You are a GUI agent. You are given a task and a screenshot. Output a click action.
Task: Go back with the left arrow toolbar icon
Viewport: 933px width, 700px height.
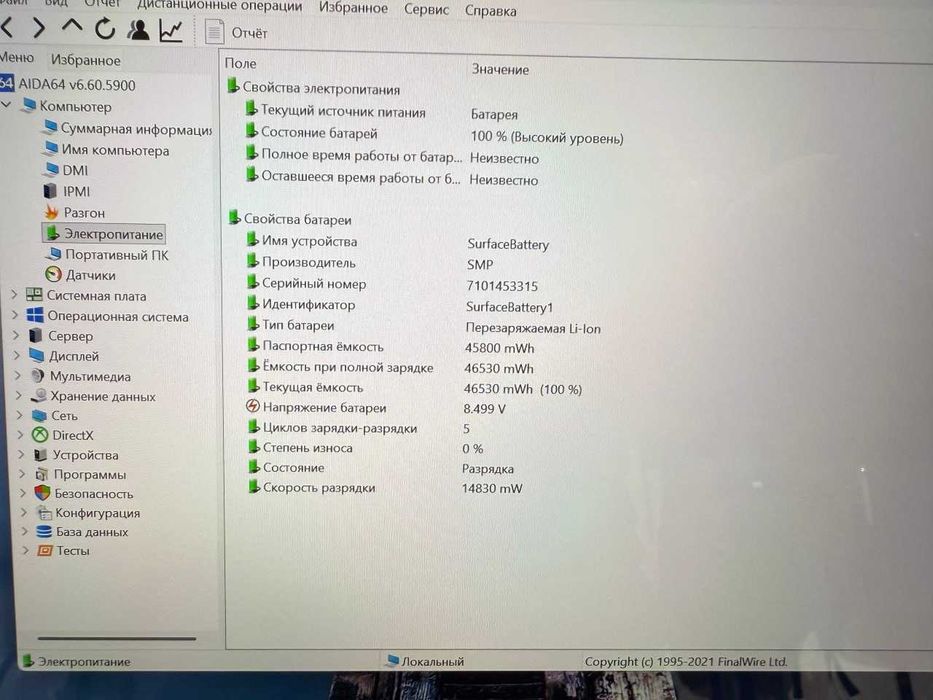(x=7, y=27)
